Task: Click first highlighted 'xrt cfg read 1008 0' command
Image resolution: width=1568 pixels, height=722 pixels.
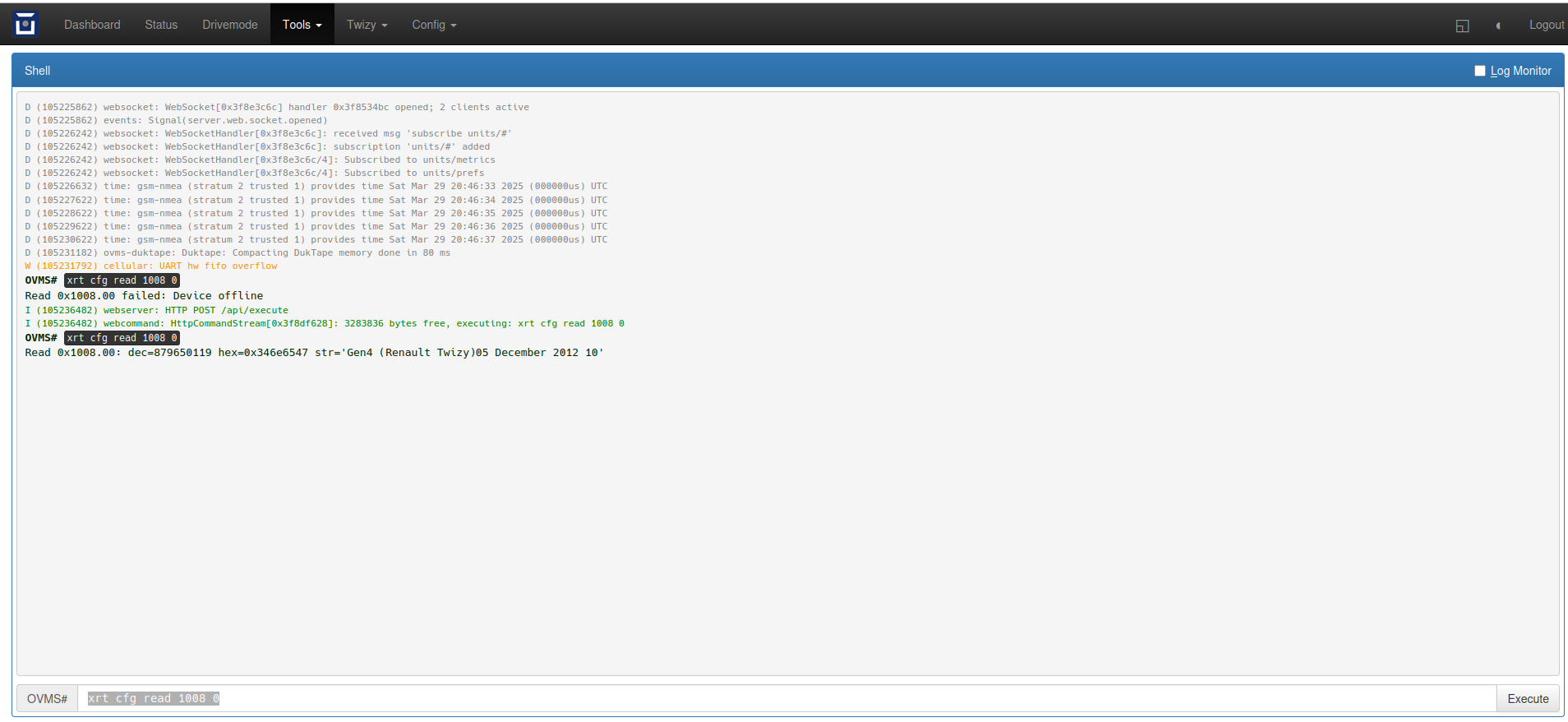Action: pos(122,280)
